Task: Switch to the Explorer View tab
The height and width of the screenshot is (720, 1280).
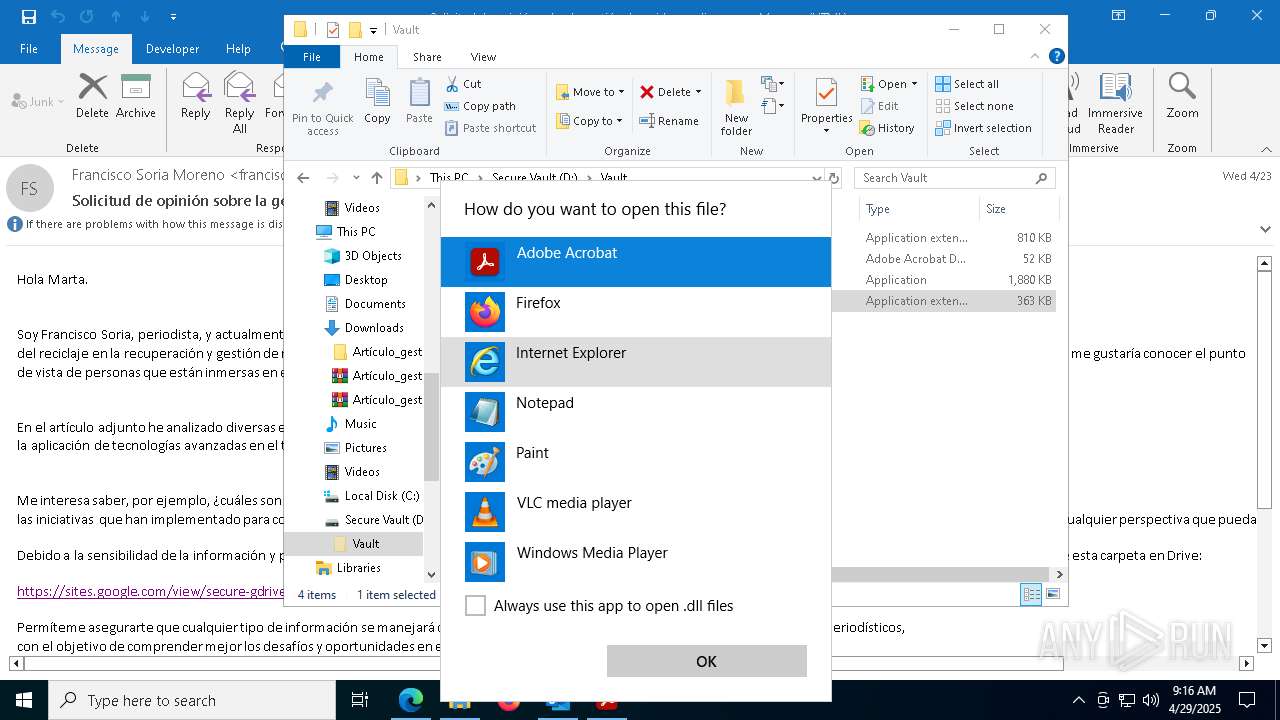Action: click(483, 57)
